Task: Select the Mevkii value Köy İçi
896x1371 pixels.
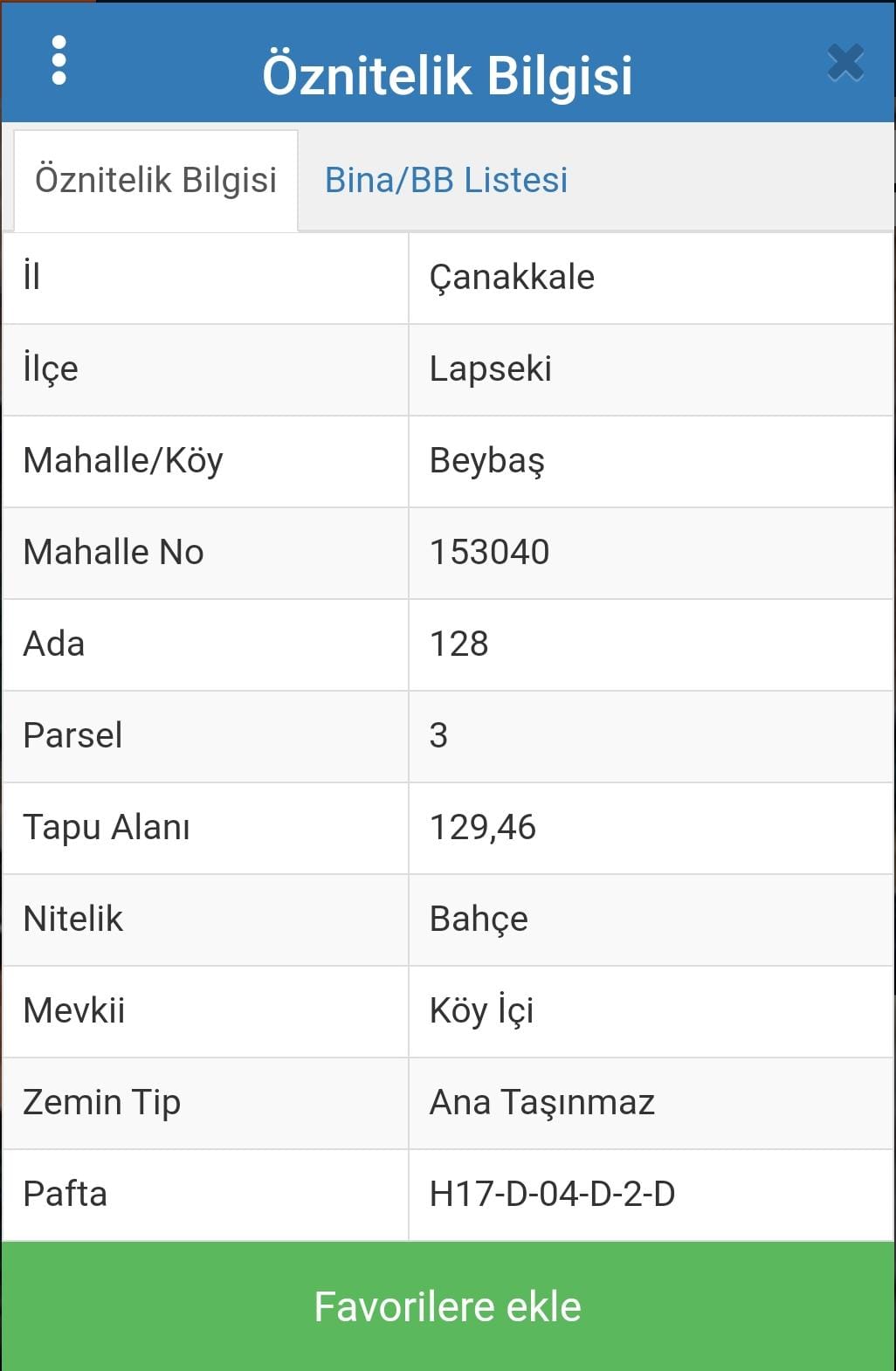Action: [x=481, y=1010]
